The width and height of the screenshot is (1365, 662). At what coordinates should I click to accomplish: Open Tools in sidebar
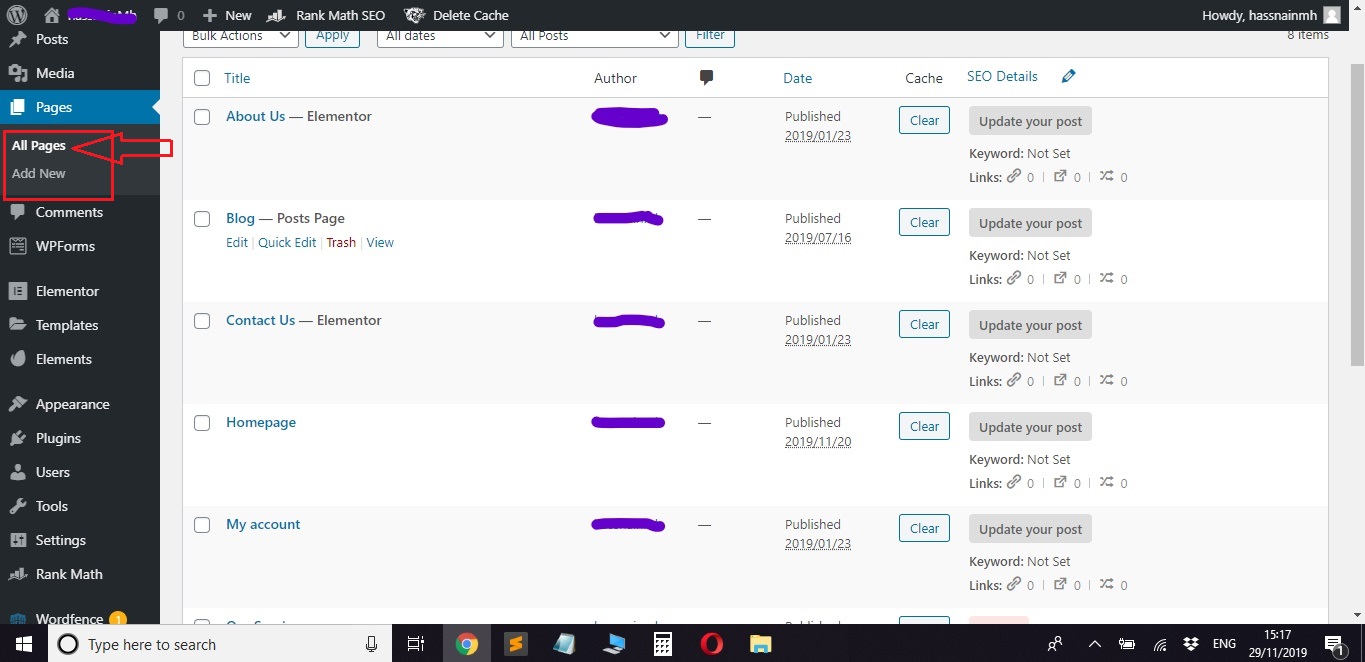52,506
